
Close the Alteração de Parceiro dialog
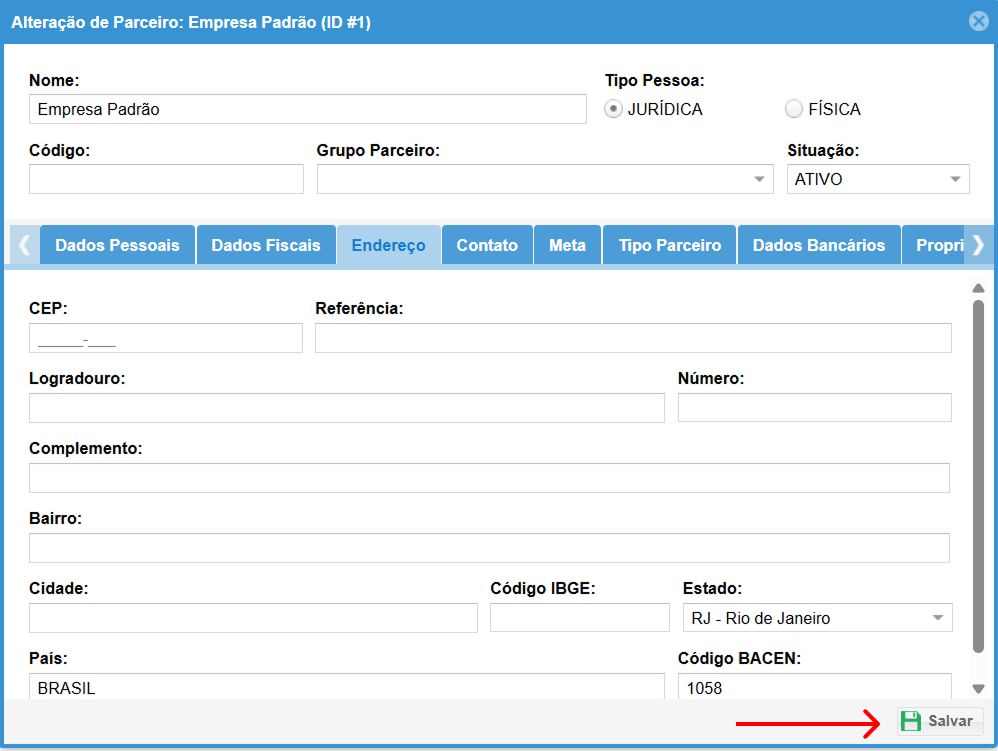point(978,21)
